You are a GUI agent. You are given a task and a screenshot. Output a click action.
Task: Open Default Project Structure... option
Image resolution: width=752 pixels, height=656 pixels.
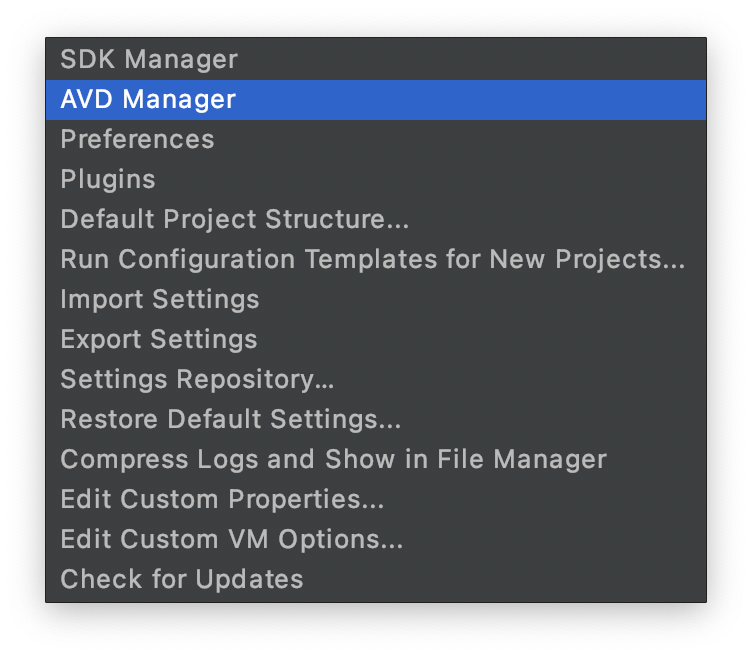[x=376, y=220]
